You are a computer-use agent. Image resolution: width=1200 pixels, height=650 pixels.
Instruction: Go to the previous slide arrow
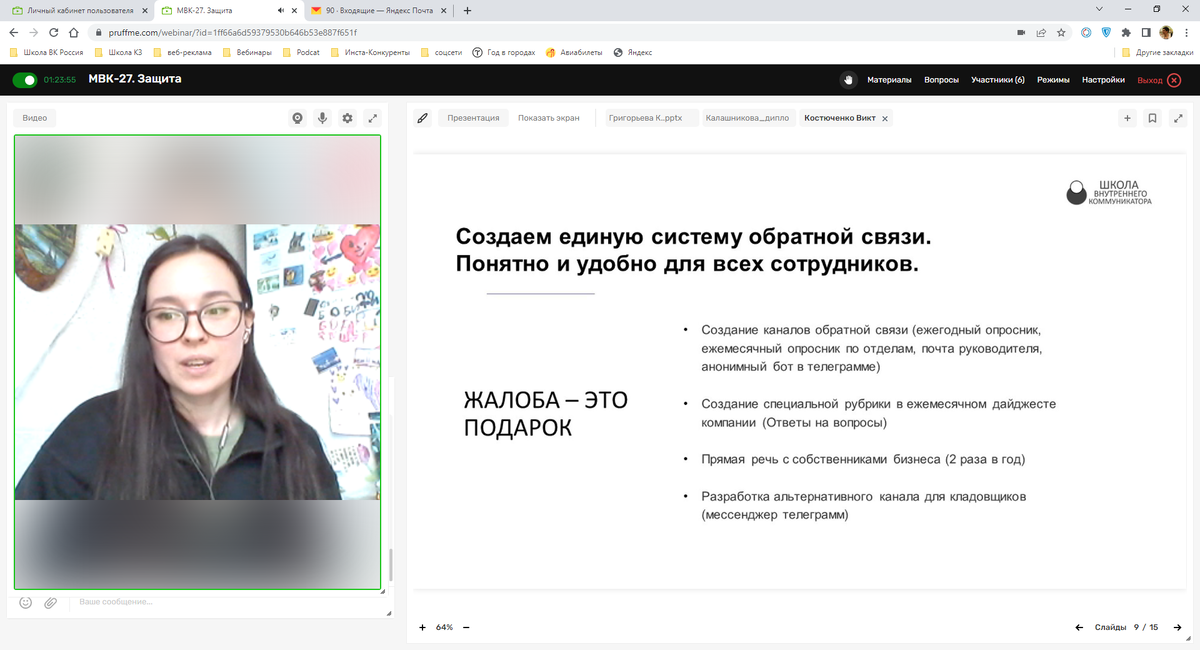[x=1079, y=627]
